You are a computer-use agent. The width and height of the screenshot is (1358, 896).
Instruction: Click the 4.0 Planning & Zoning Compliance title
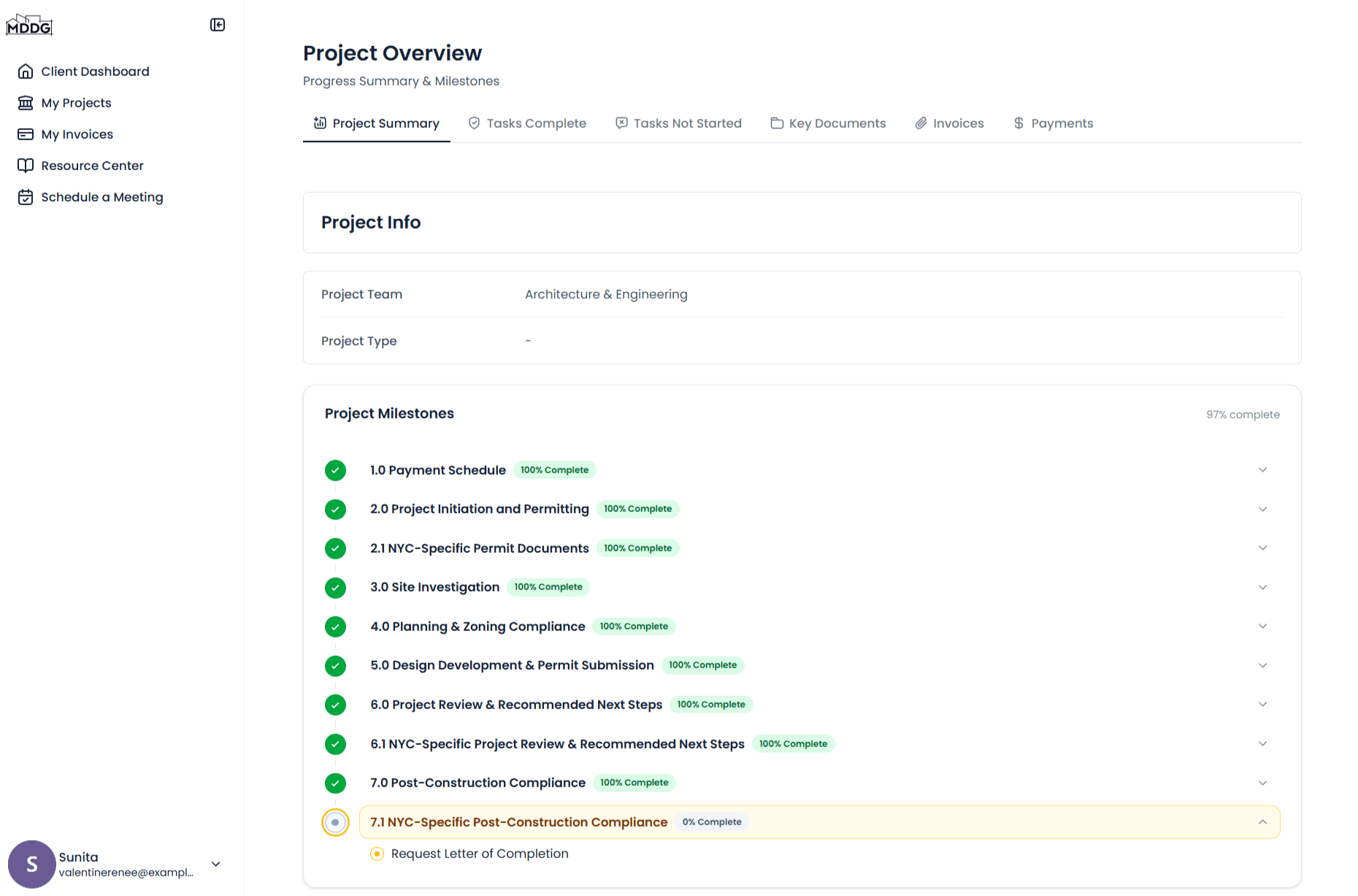coord(477,627)
